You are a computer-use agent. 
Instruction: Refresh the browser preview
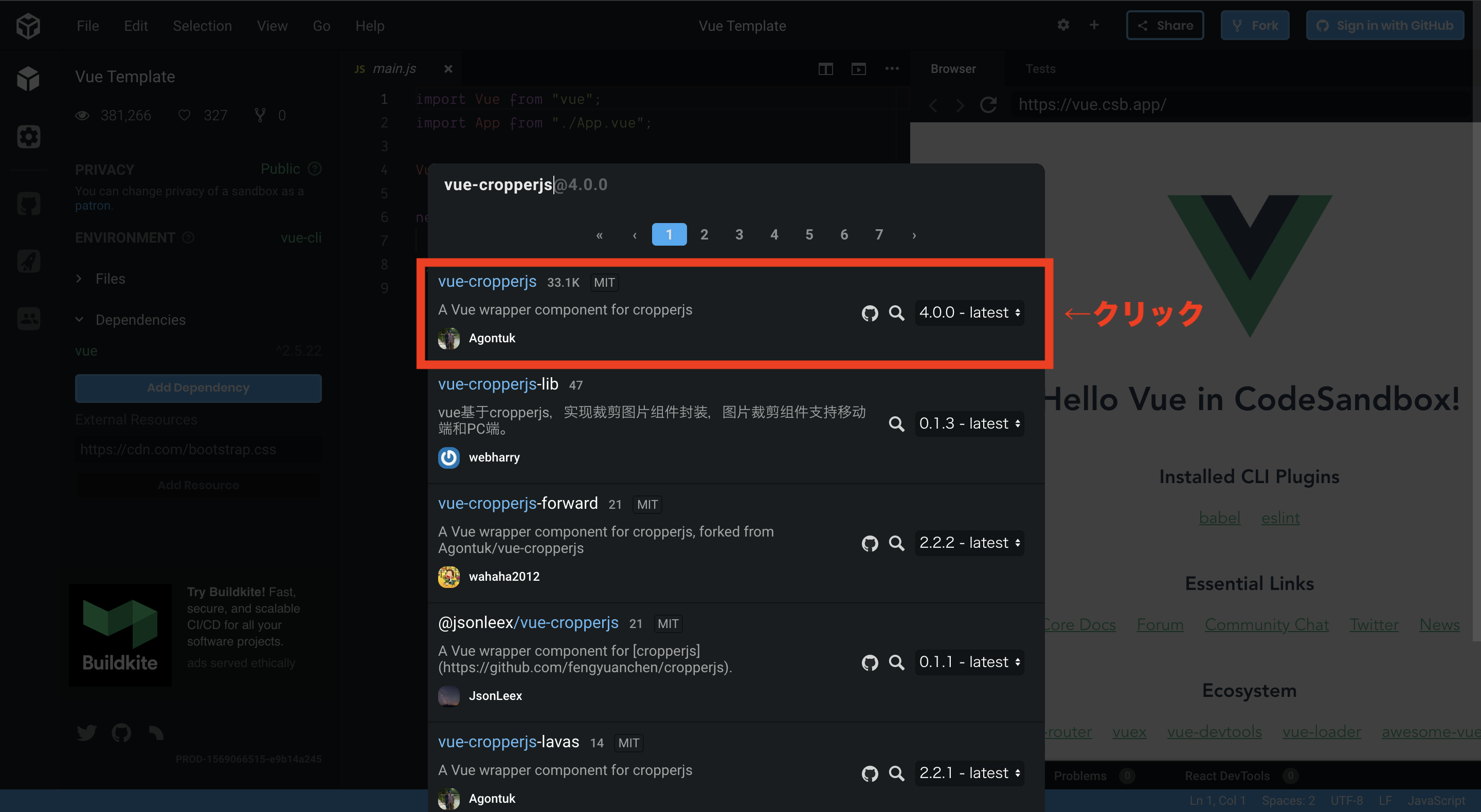click(988, 105)
